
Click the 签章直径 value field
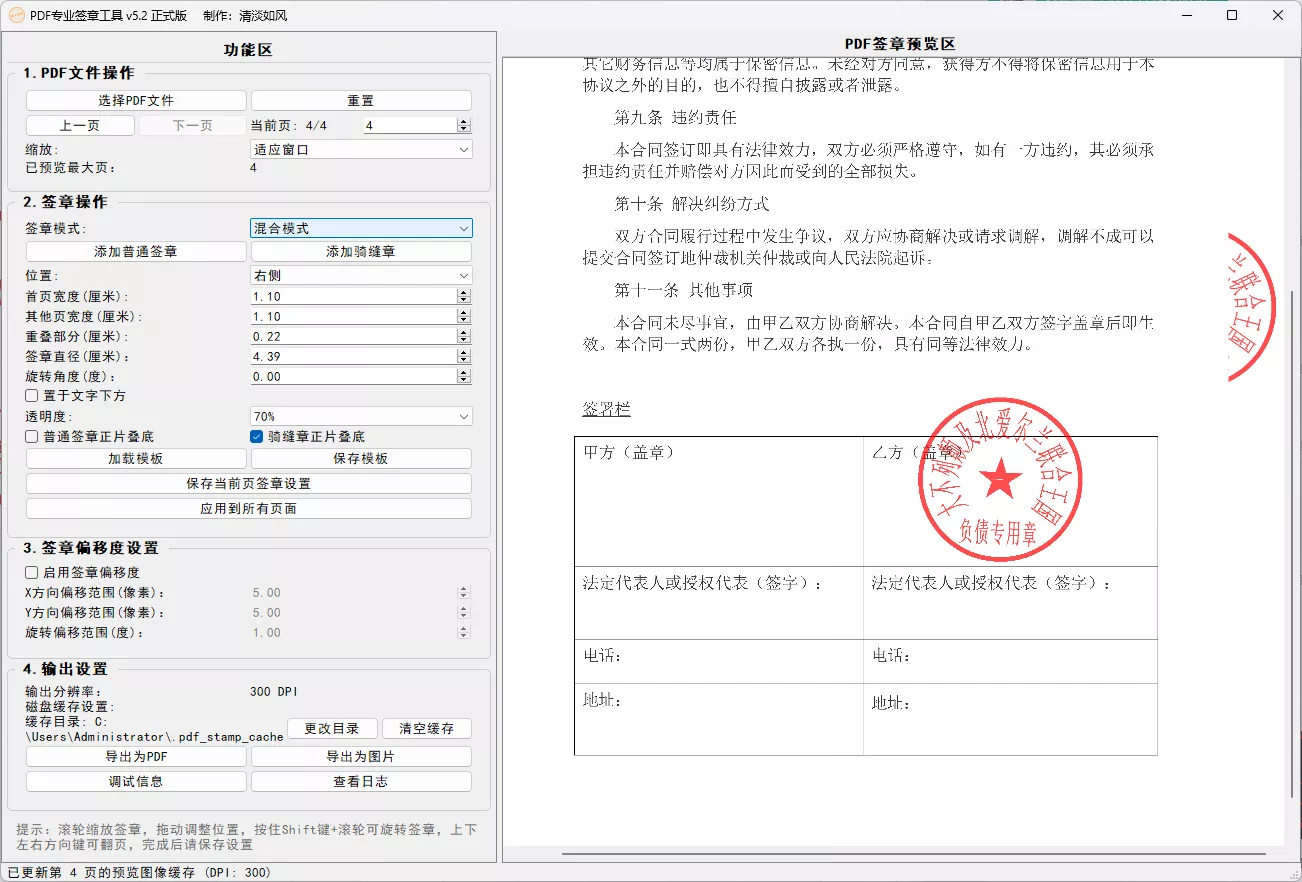click(x=354, y=356)
